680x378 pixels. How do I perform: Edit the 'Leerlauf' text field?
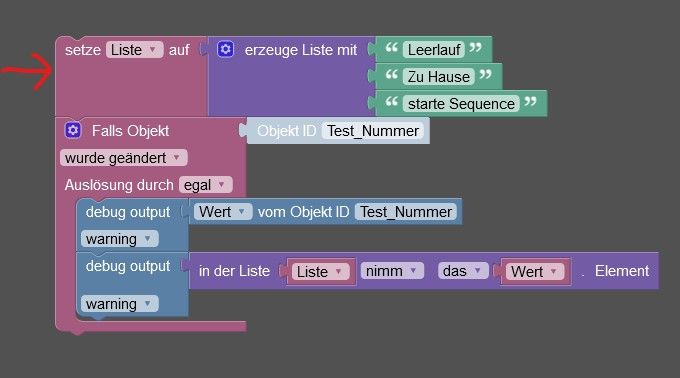(x=434, y=50)
